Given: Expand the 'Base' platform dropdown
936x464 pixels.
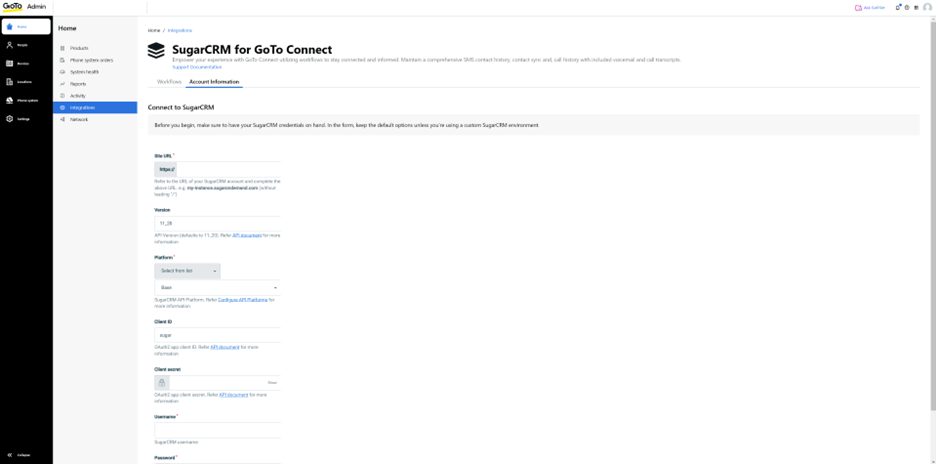Looking at the screenshot, I should (x=217, y=287).
